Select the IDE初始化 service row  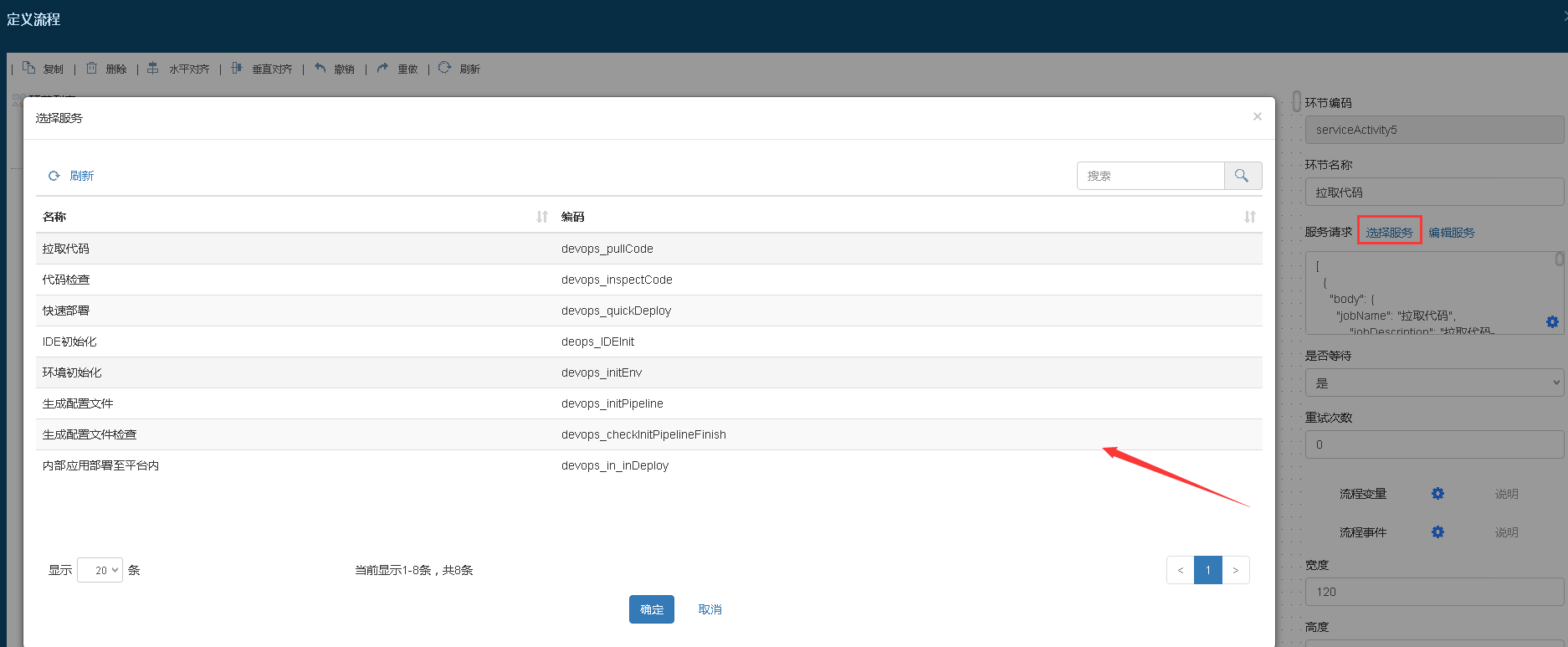click(649, 341)
